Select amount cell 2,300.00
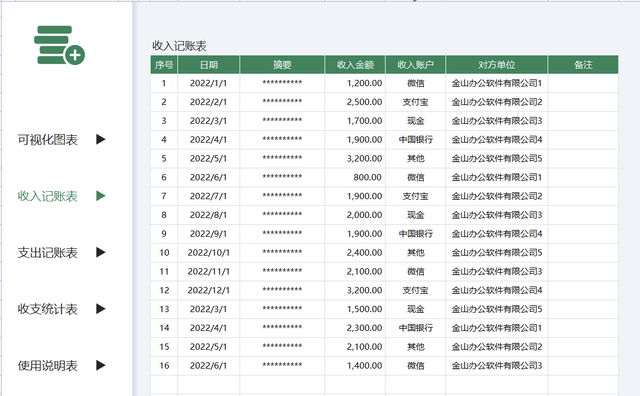This screenshot has width=640, height=396. [x=355, y=328]
